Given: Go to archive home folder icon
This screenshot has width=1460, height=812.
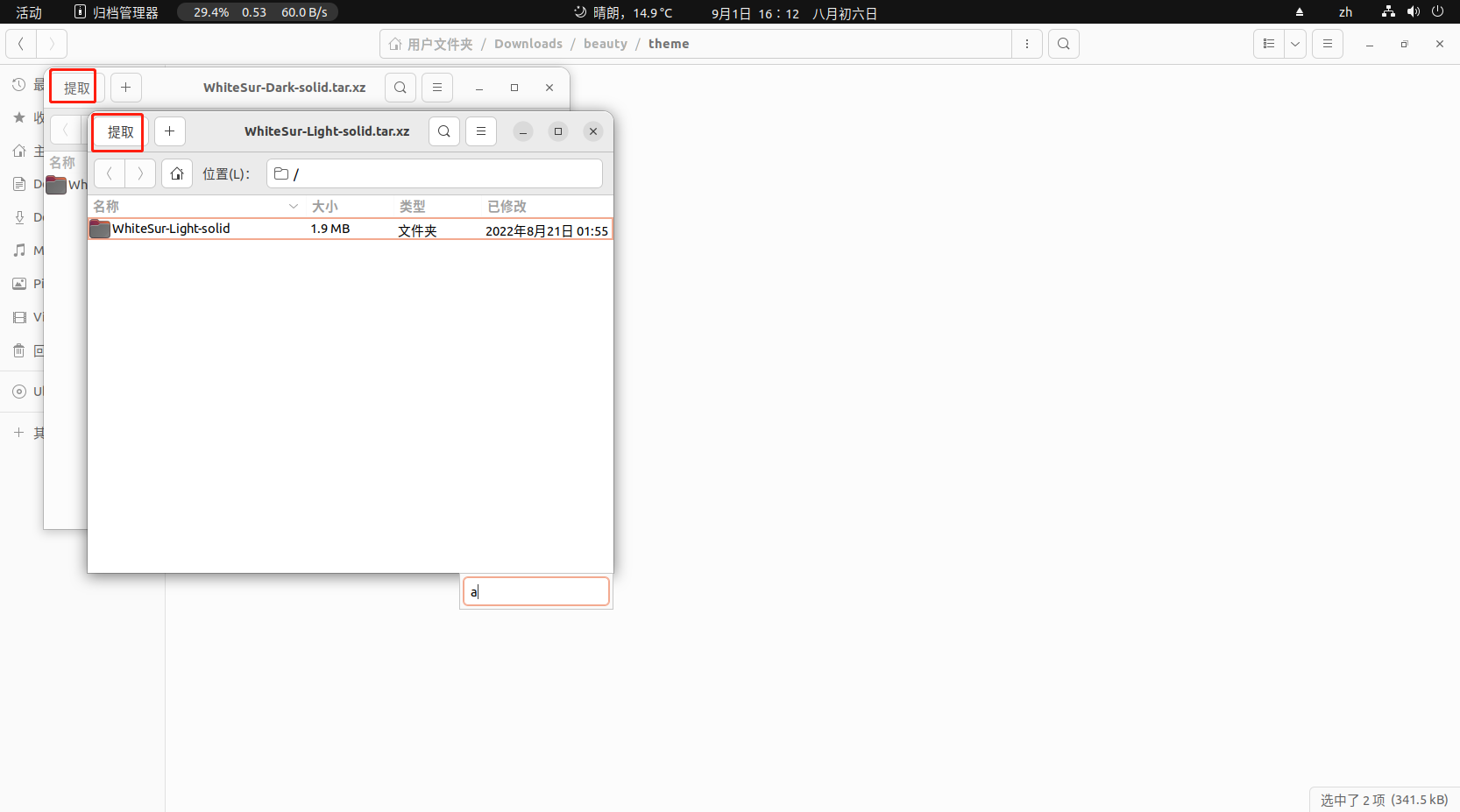Looking at the screenshot, I should pyautogui.click(x=177, y=173).
